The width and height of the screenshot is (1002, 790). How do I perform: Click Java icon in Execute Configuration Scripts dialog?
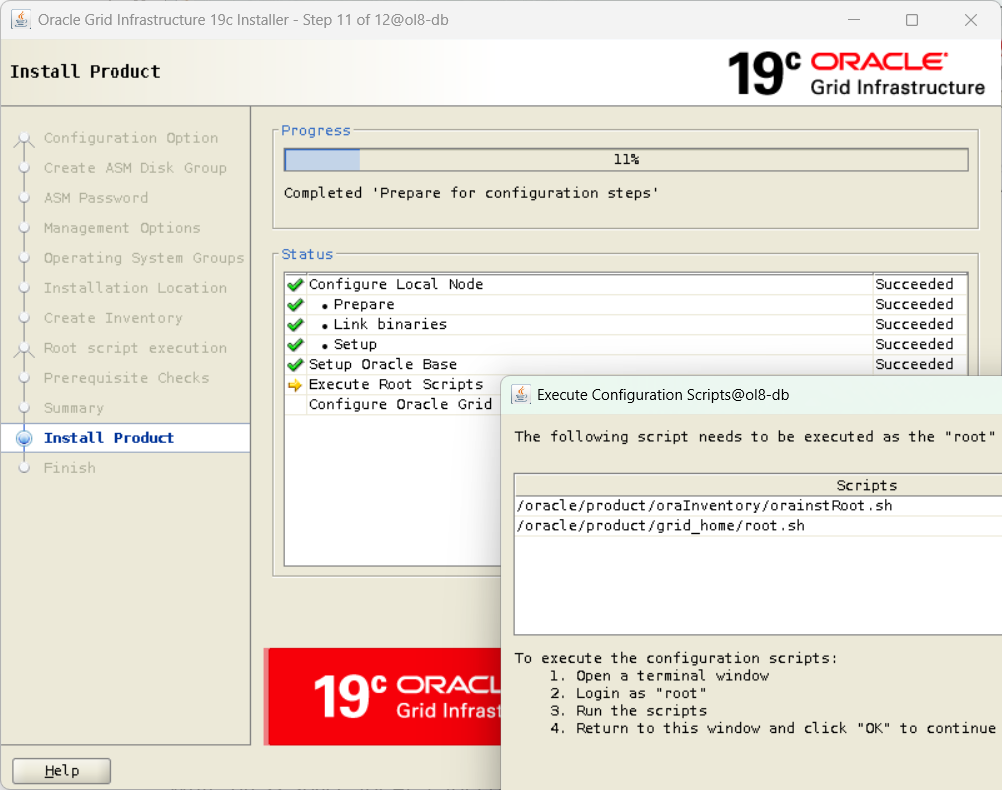click(521, 394)
